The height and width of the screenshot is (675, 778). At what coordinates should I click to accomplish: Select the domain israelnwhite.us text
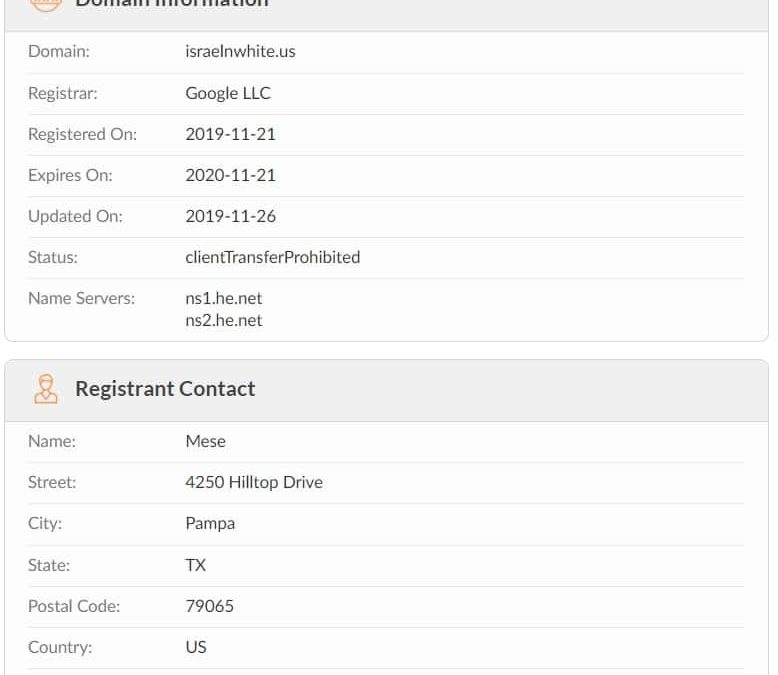[x=240, y=51]
